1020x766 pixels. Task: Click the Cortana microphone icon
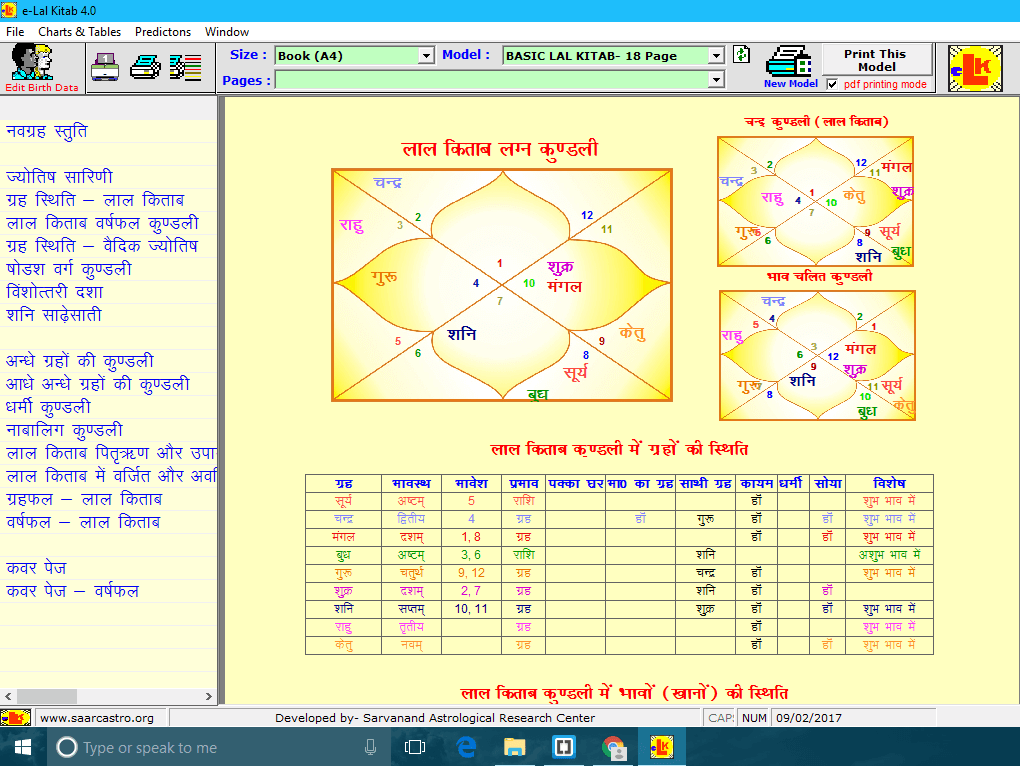(x=370, y=748)
